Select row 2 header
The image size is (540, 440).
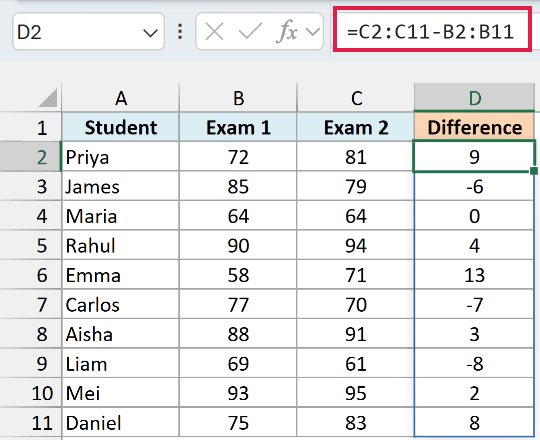tap(31, 157)
